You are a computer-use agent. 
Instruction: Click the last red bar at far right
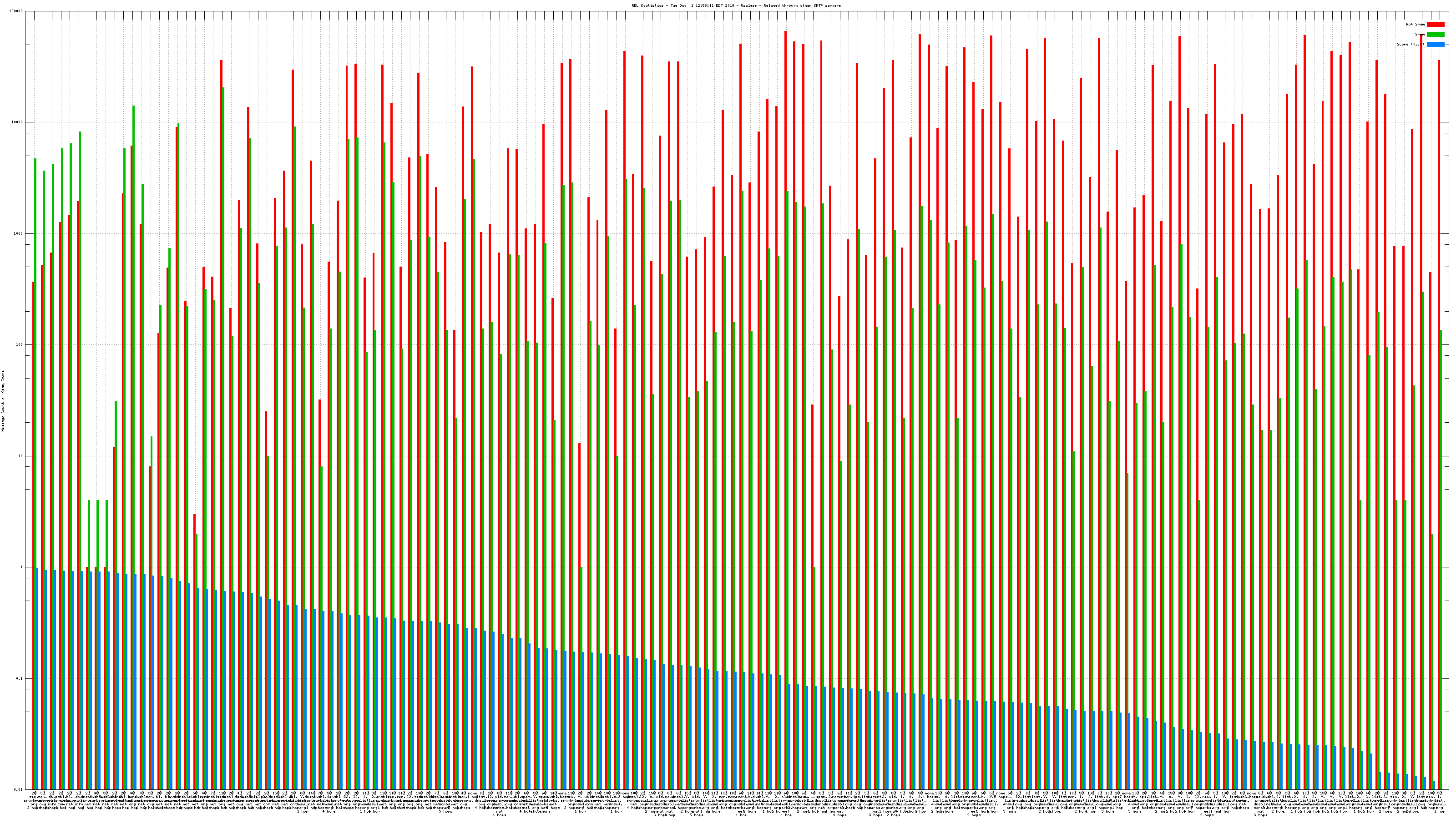(x=1438, y=396)
